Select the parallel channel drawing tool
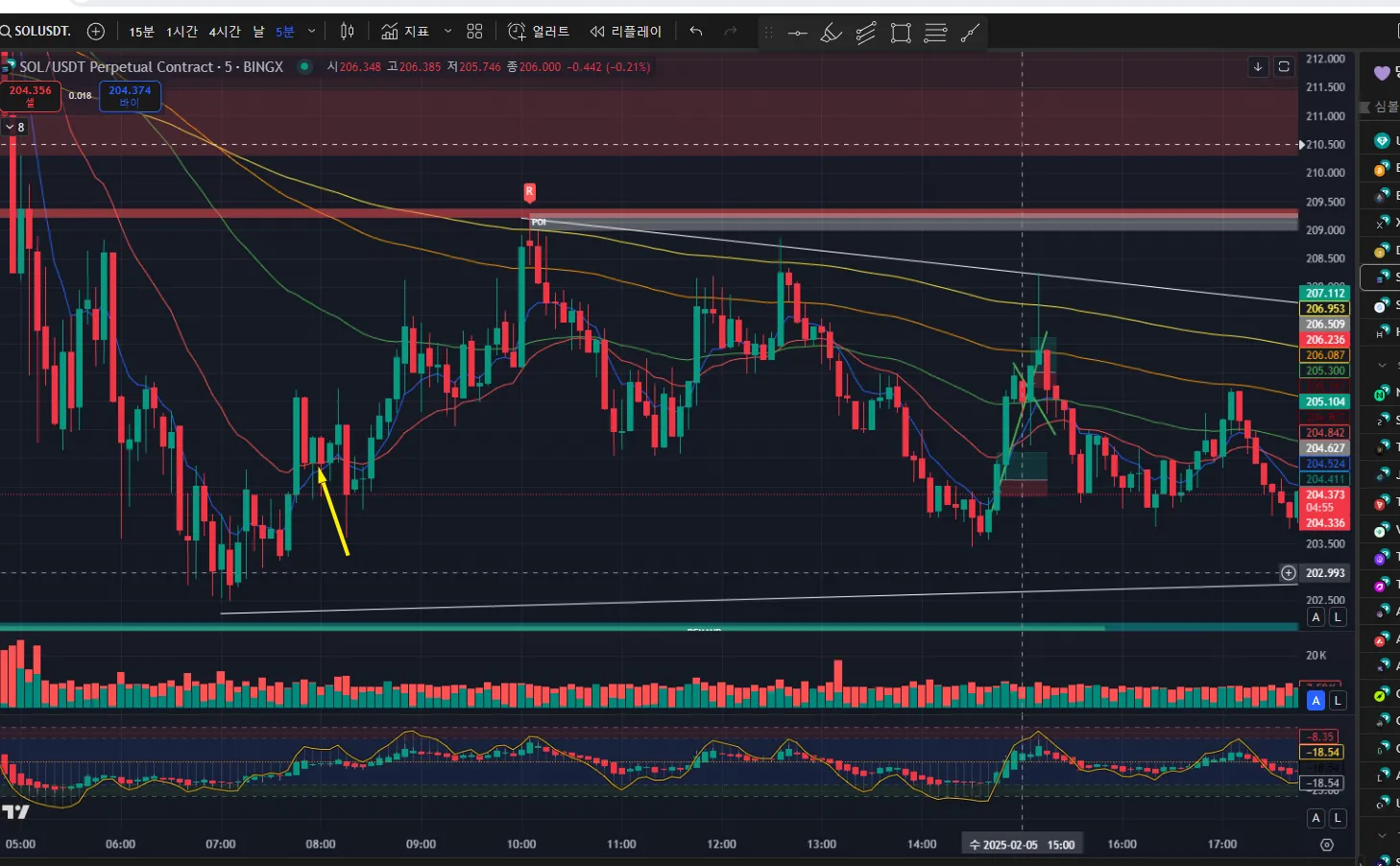This screenshot has width=1400, height=866. click(866, 34)
